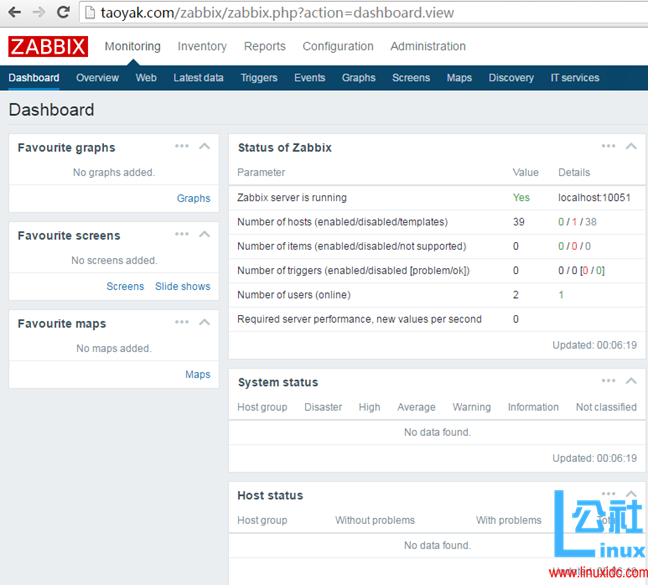Viewport: 648px width, 585px height.
Task: Open the Discovery tab
Action: click(x=511, y=78)
